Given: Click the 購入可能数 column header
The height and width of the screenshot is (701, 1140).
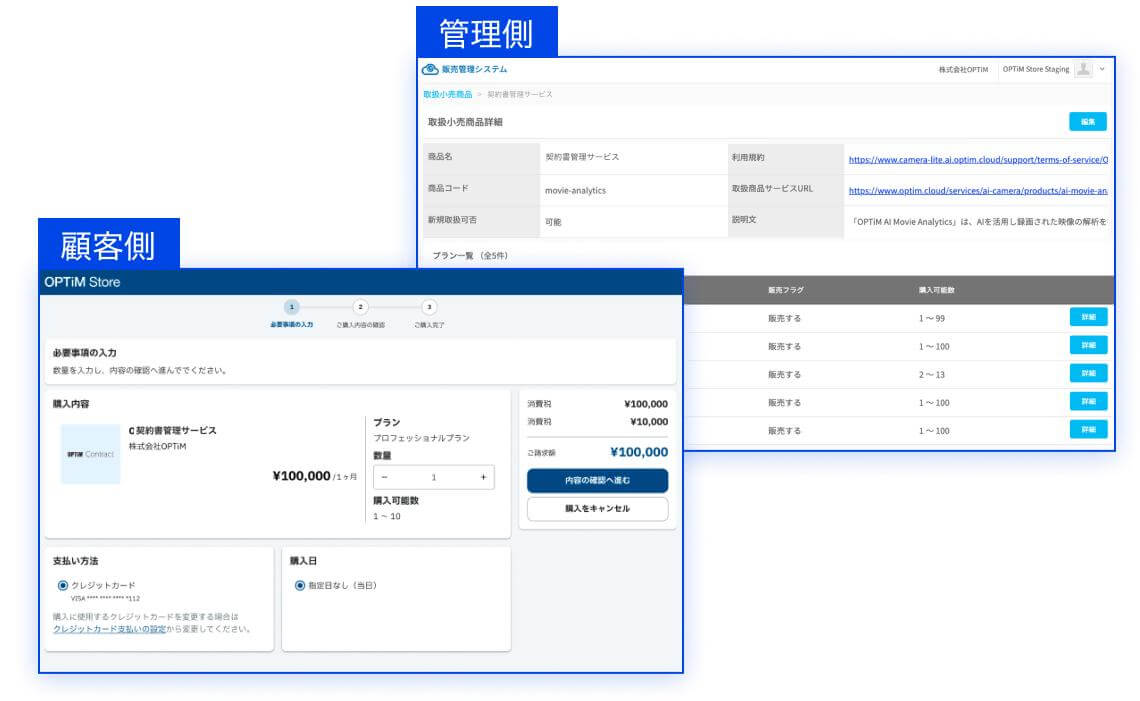Looking at the screenshot, I should (x=936, y=290).
